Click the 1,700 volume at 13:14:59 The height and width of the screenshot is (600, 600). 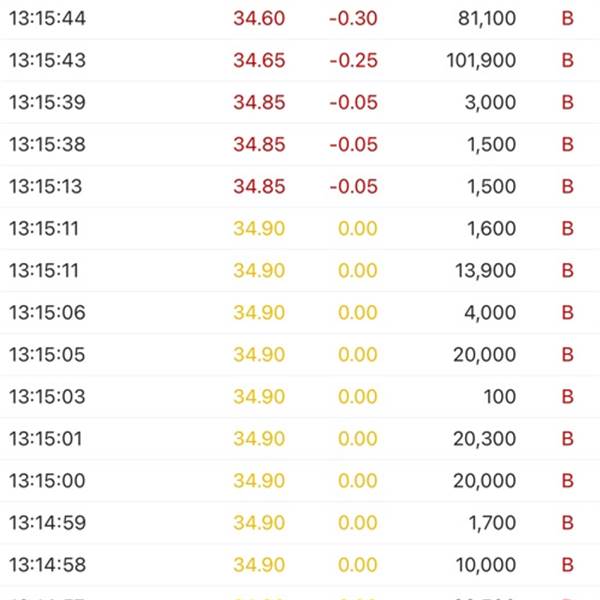click(492, 523)
